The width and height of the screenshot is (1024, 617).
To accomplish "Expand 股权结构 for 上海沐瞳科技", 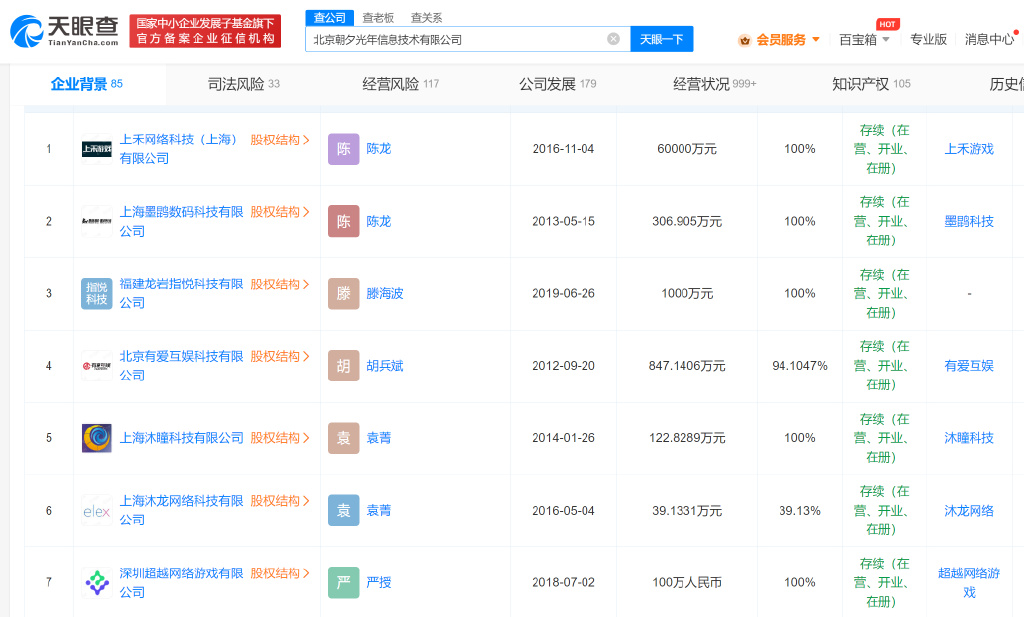I will pyautogui.click(x=280, y=438).
